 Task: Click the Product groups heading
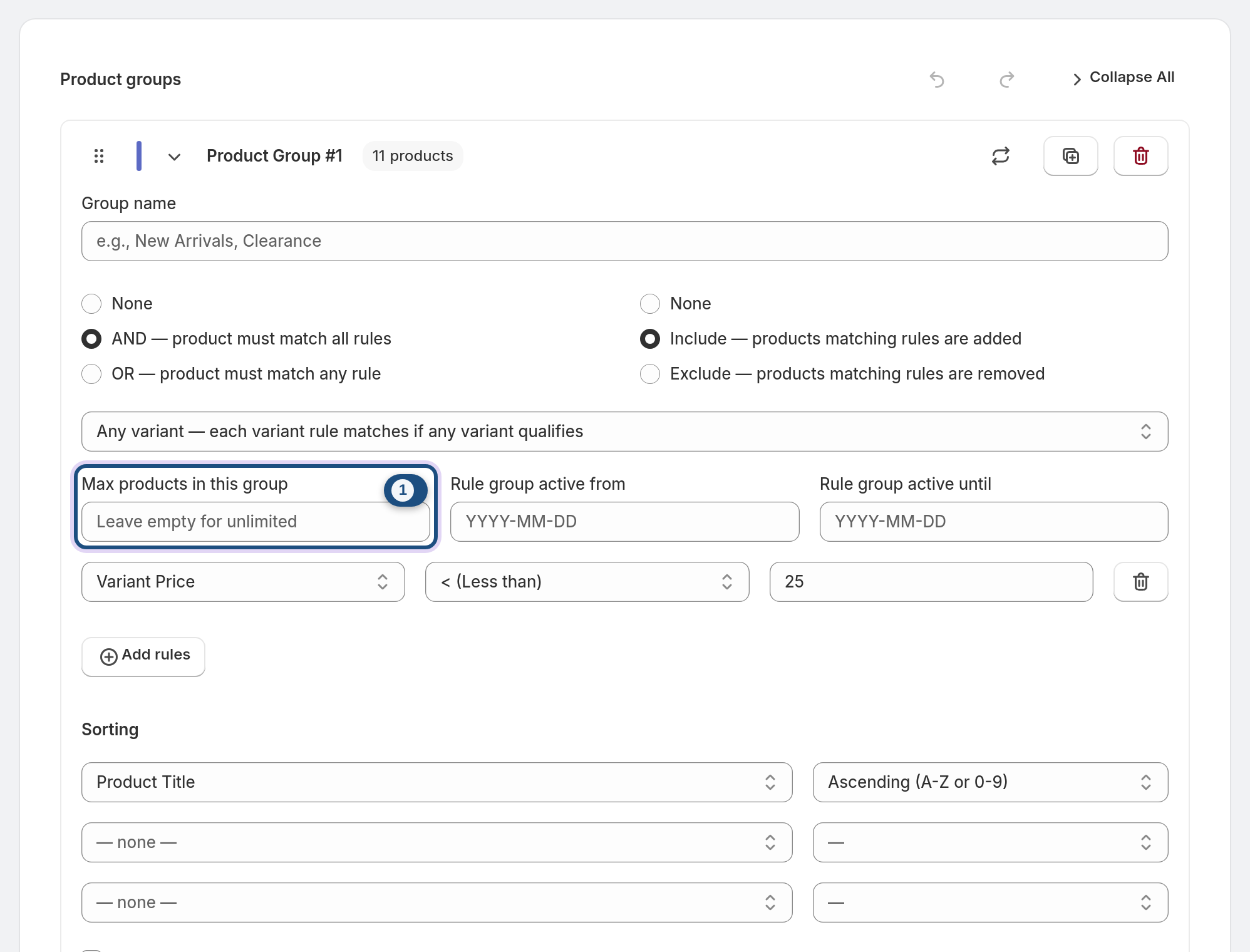[120, 80]
